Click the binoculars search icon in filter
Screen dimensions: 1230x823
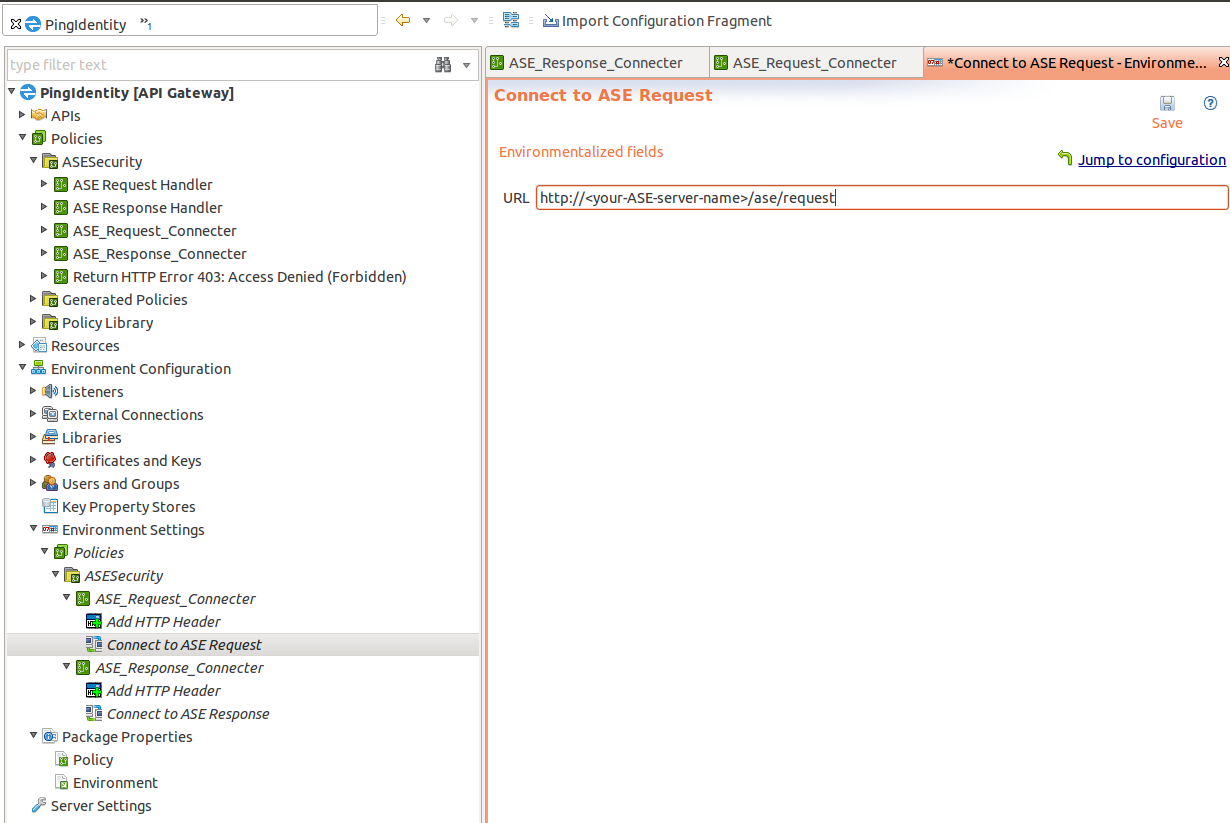tap(443, 65)
